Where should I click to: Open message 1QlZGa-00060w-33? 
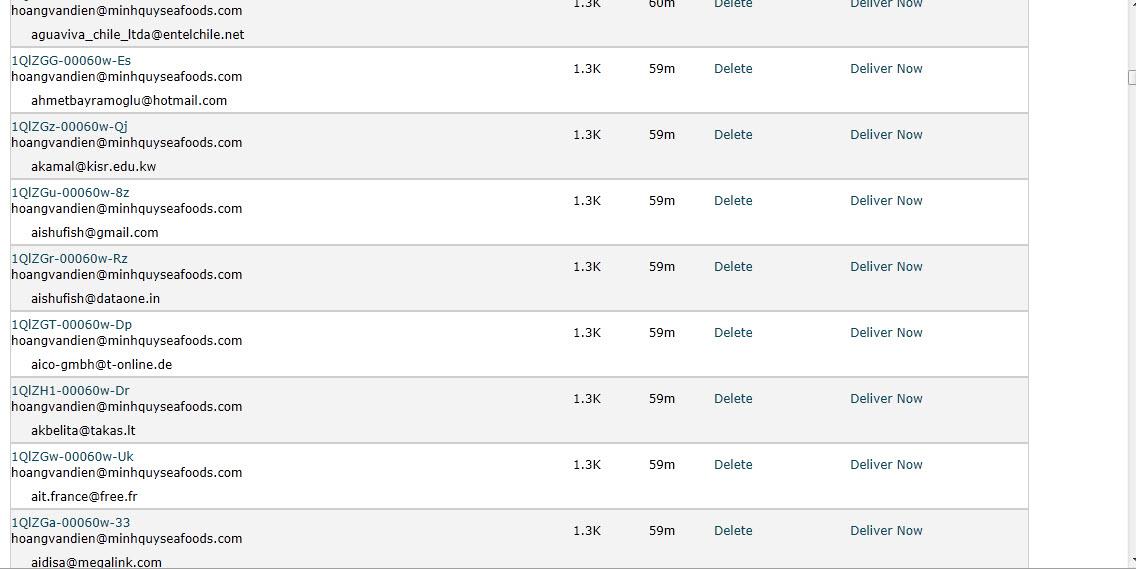pyautogui.click(x=71, y=522)
